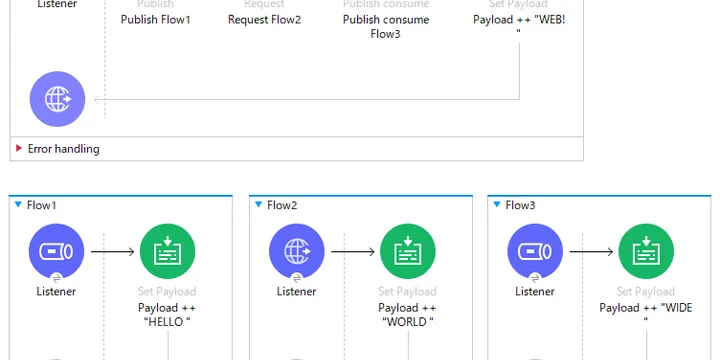Click the VM Listener icon in Flow1
The width and height of the screenshot is (720, 360).
tap(56, 251)
